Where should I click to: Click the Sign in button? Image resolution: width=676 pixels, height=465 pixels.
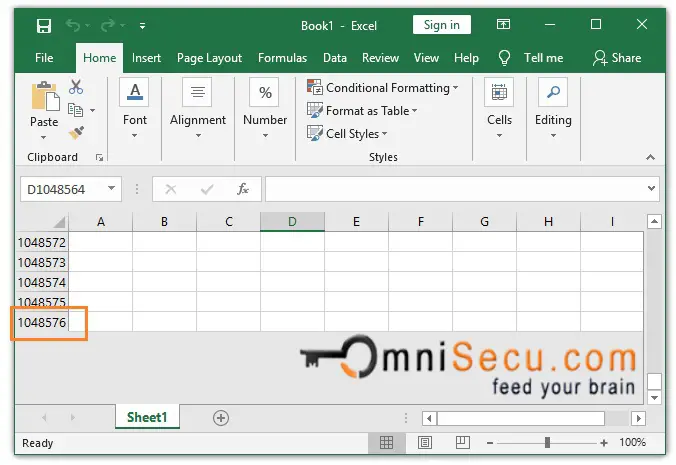(x=441, y=25)
